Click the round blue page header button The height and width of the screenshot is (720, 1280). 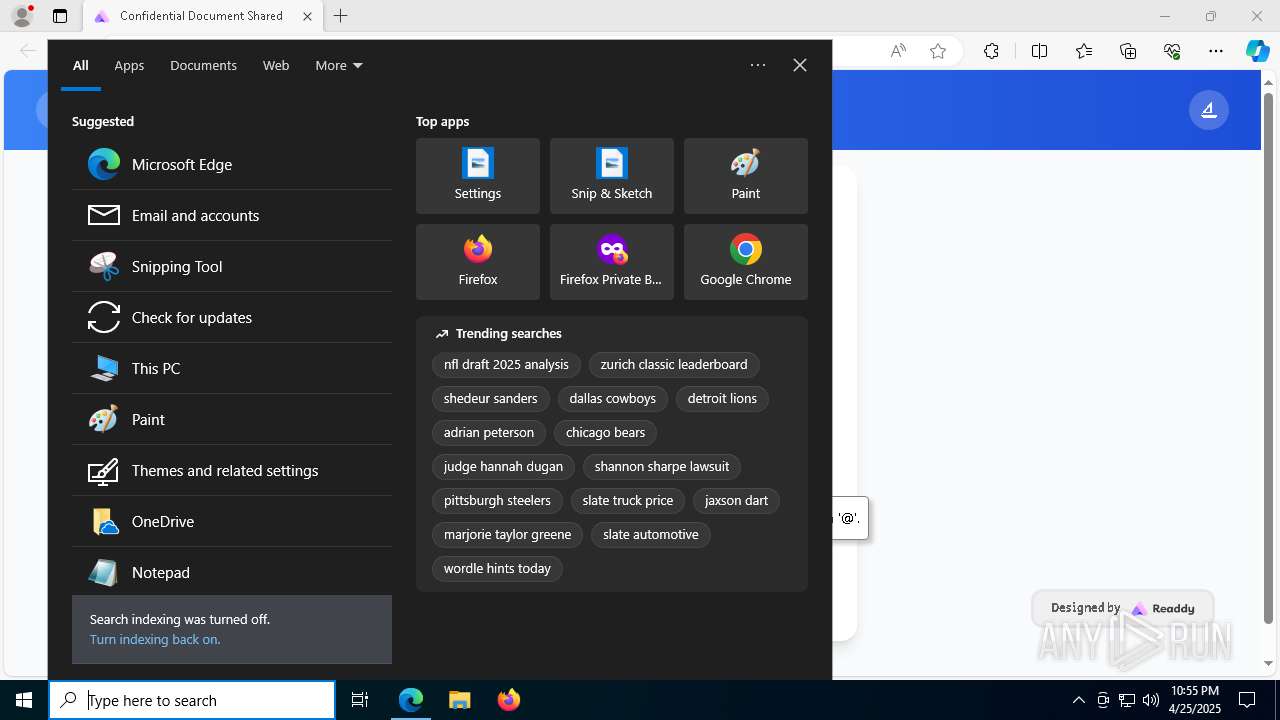(1208, 110)
